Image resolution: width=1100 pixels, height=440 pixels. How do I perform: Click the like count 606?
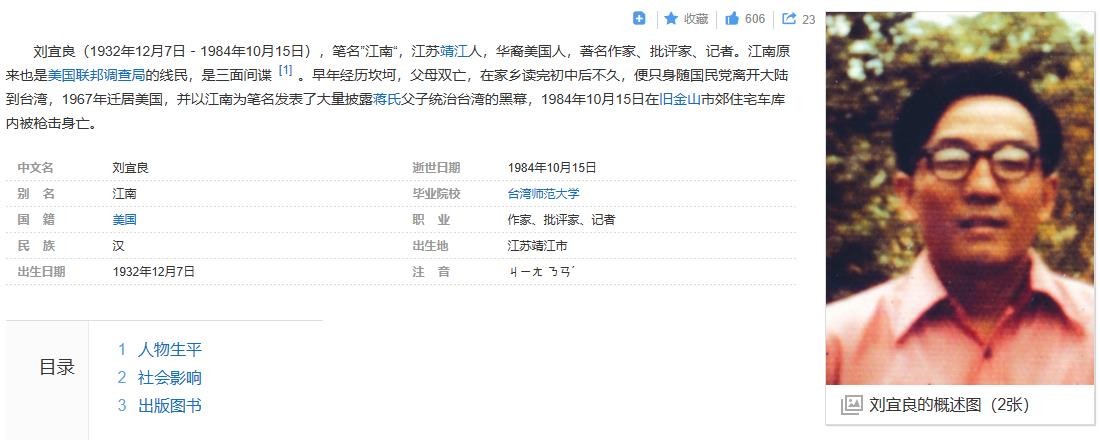[x=755, y=18]
